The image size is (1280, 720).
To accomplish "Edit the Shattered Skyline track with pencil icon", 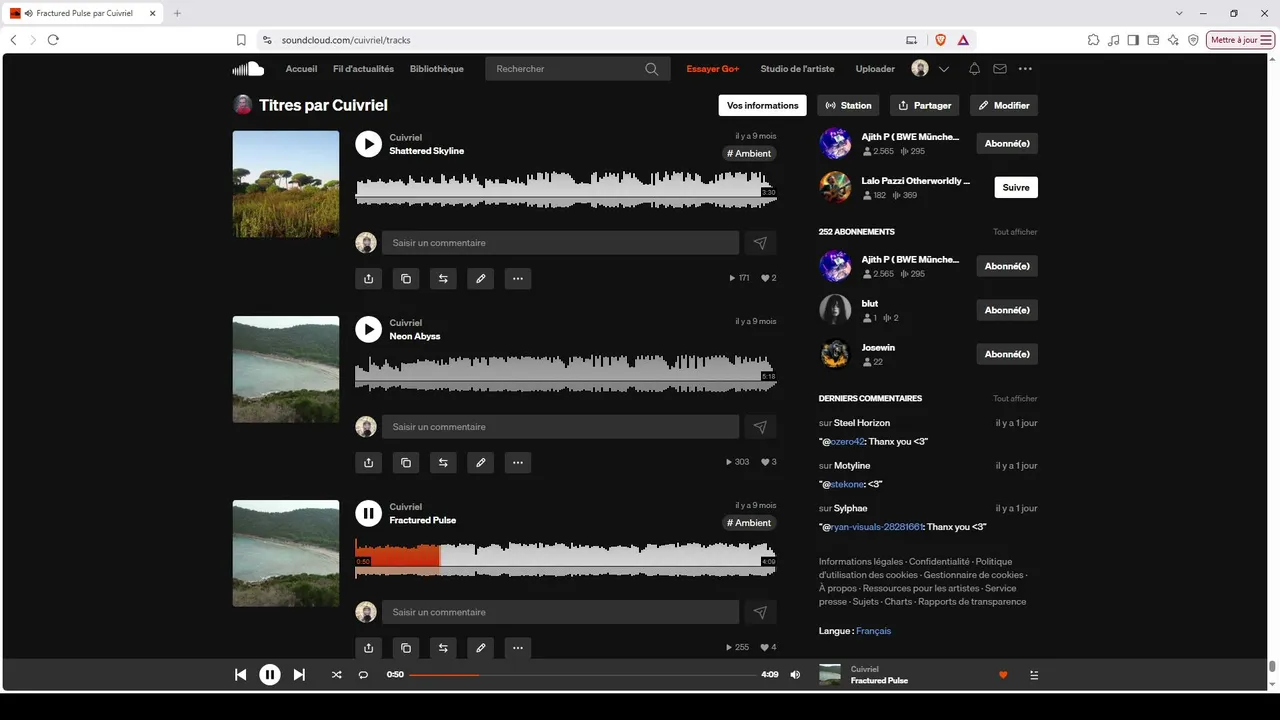I will [480, 278].
